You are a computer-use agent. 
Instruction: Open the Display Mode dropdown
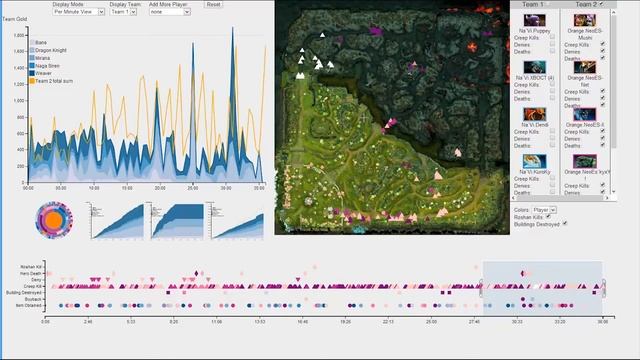click(x=79, y=12)
